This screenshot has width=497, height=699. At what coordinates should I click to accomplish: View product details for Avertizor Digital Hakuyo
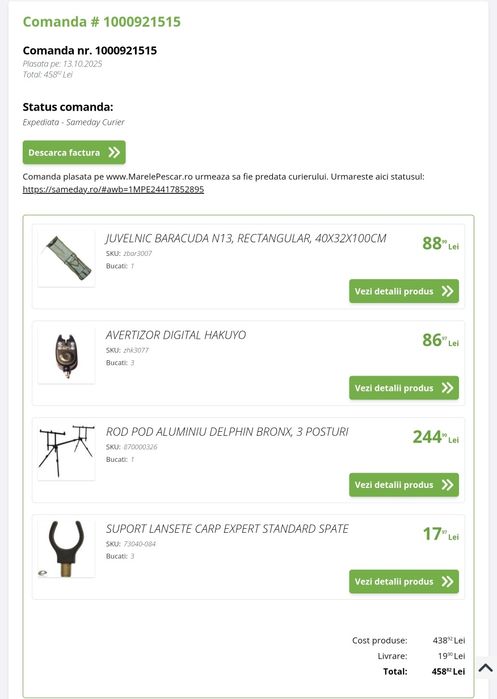[x=404, y=388]
